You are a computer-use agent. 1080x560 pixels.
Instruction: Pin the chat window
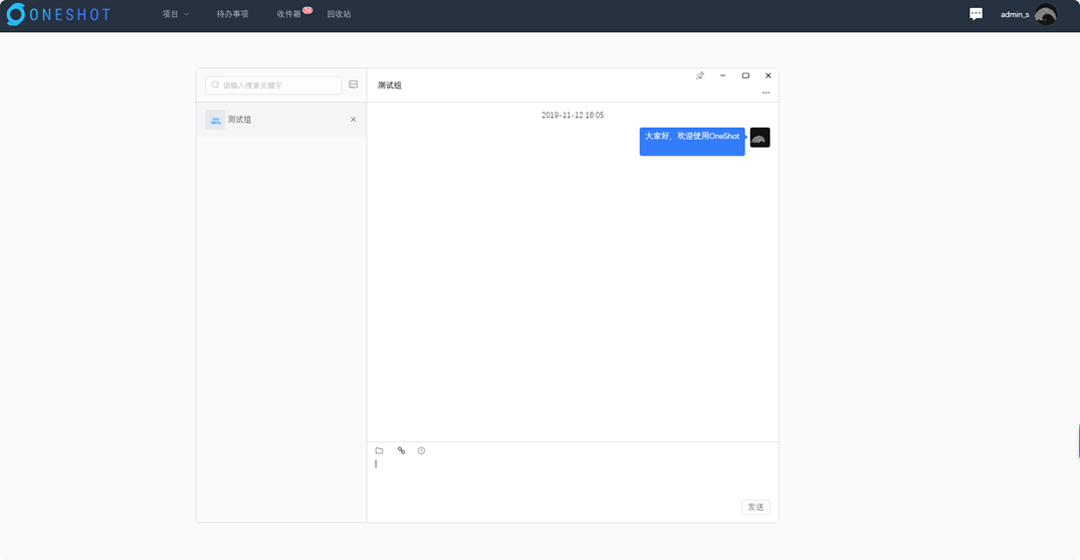pos(700,76)
